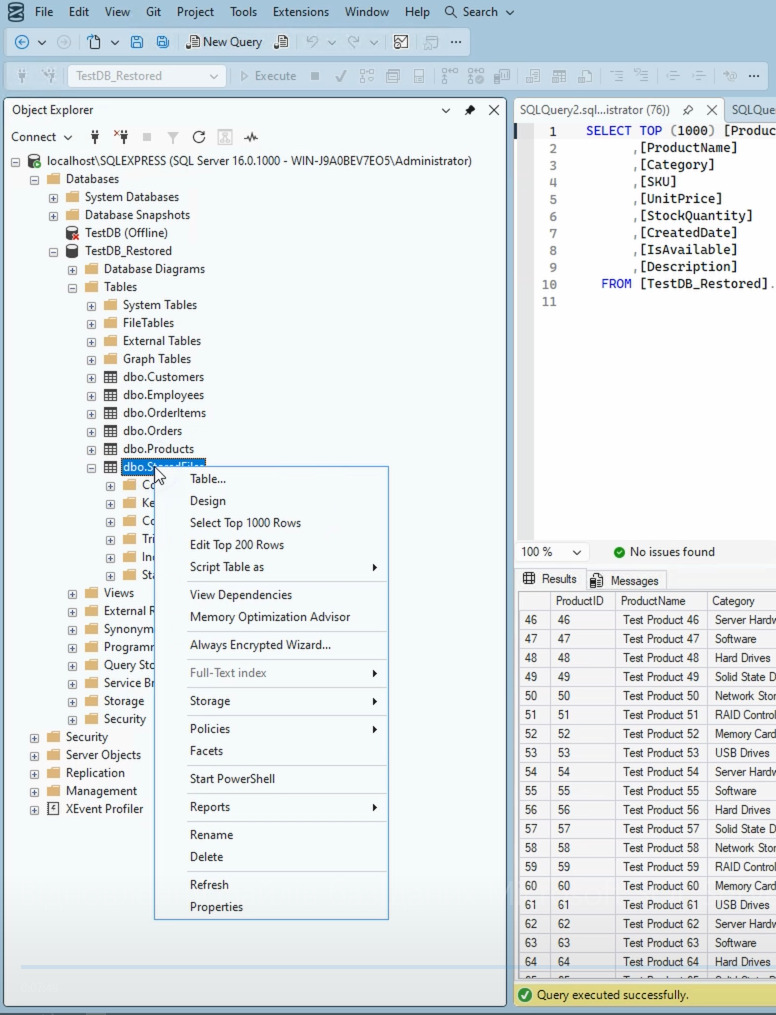The height and width of the screenshot is (1015, 776).
Task: Click the No issues found indicator
Action: tap(664, 552)
